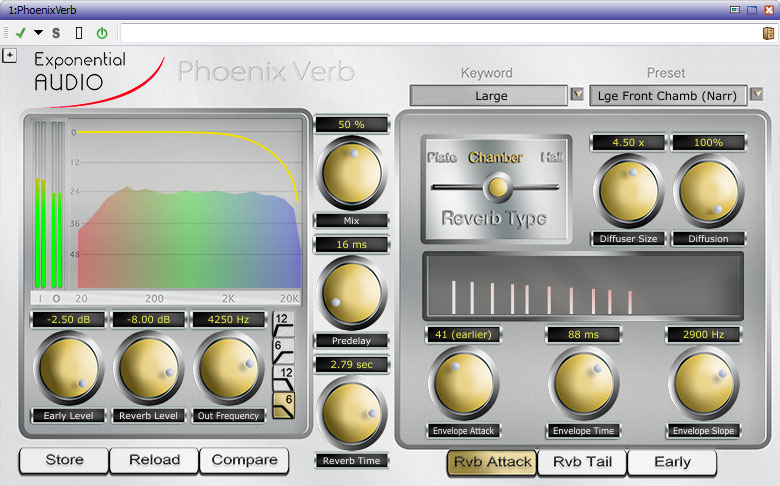The image size is (780, 486).
Task: Click the S solo icon in toolbar
Action: pos(56,33)
